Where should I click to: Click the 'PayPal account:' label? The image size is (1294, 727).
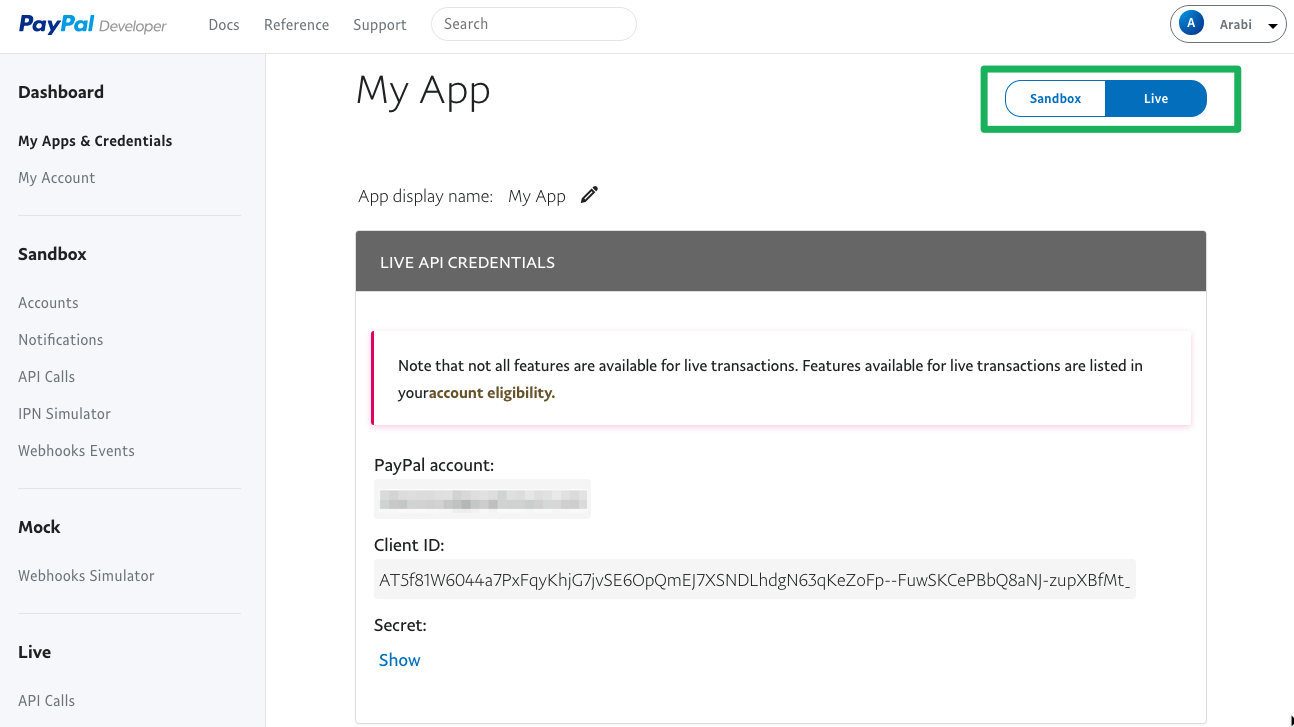434,465
